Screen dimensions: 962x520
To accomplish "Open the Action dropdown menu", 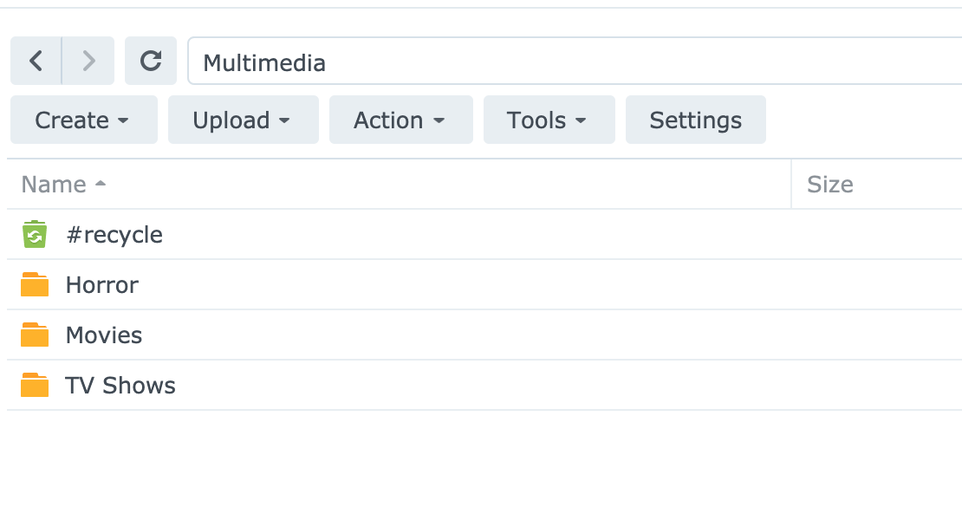I will point(400,120).
